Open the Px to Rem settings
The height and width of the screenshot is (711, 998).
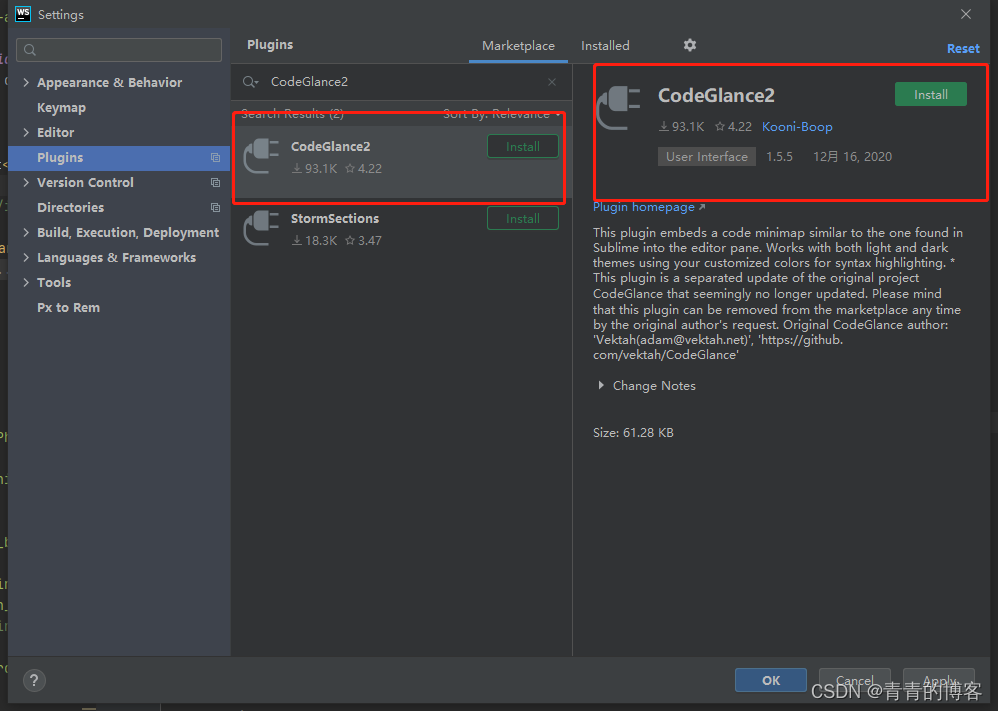coord(68,307)
